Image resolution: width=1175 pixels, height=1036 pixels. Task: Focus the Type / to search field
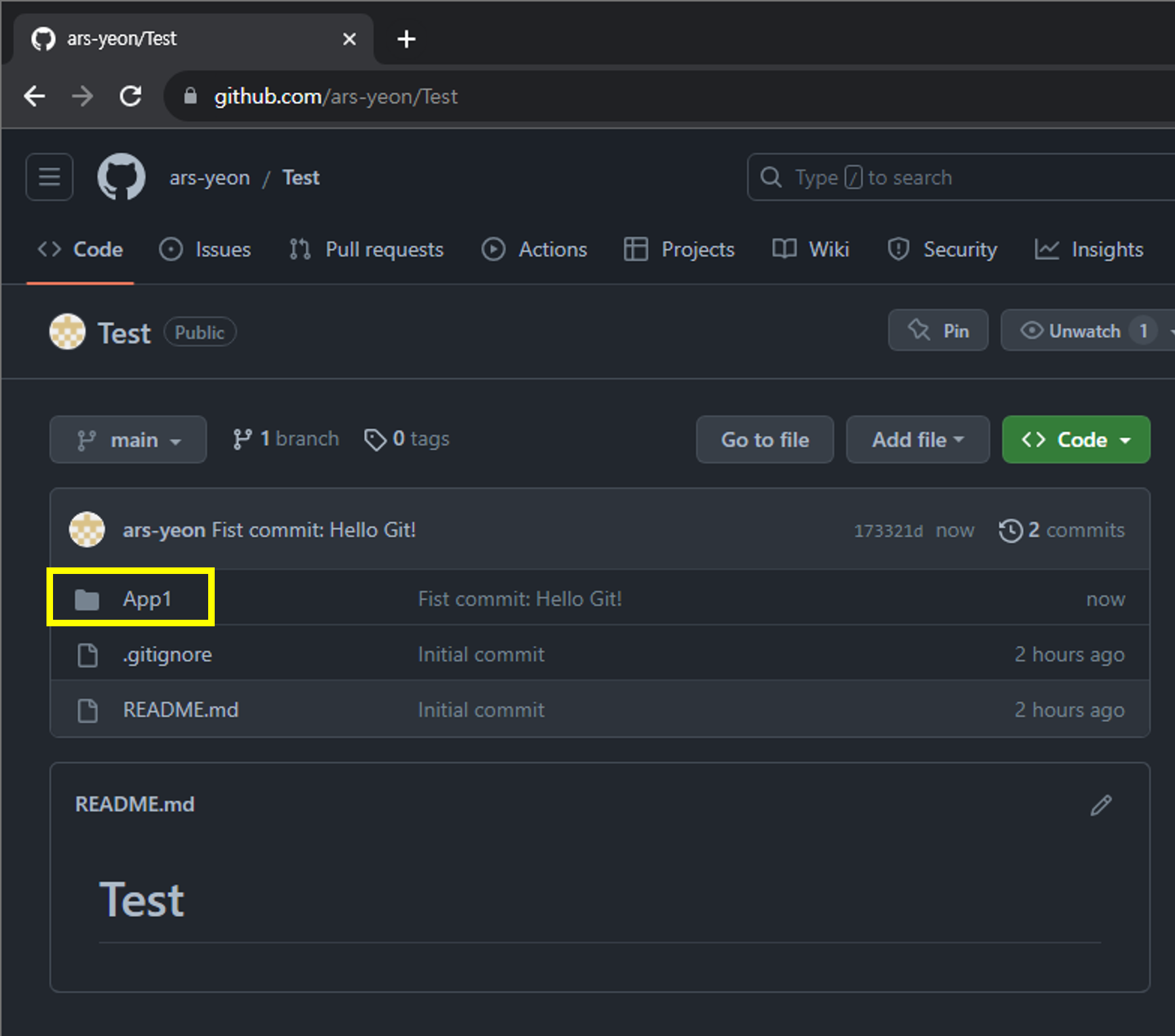pos(960,177)
